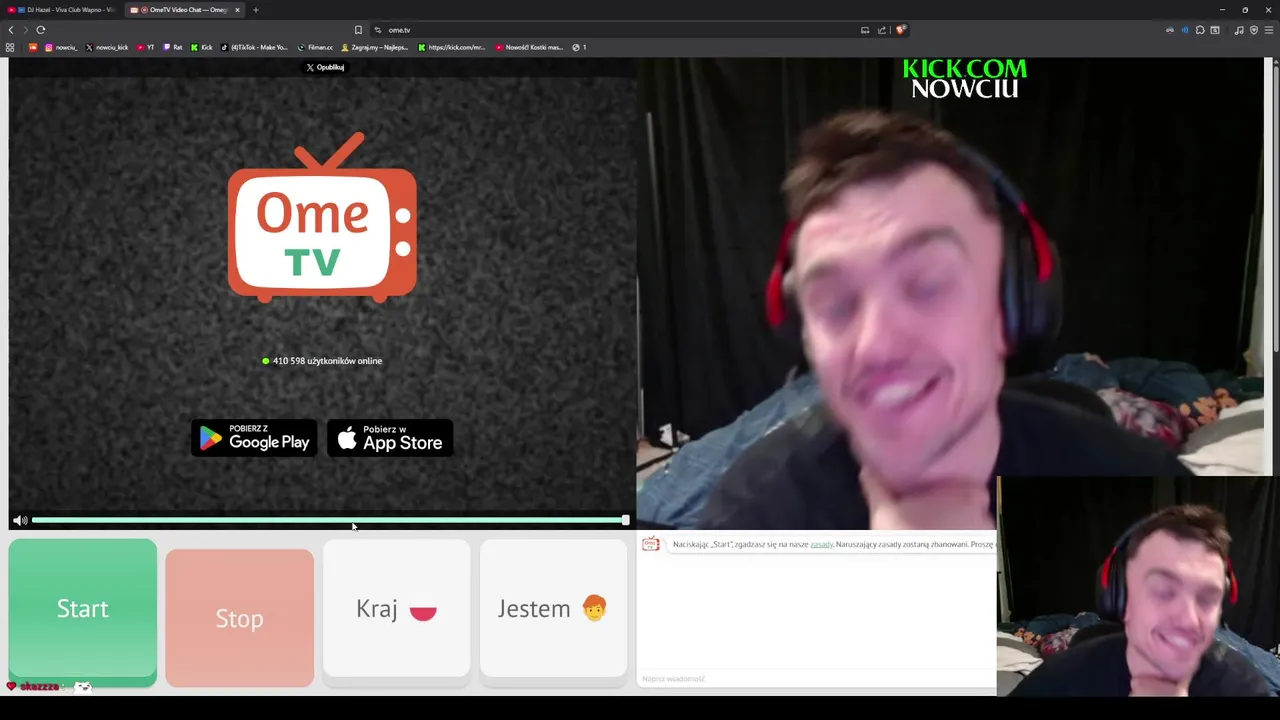The width and height of the screenshot is (1280, 720).
Task: Open a new browser tab
Action: 255,10
